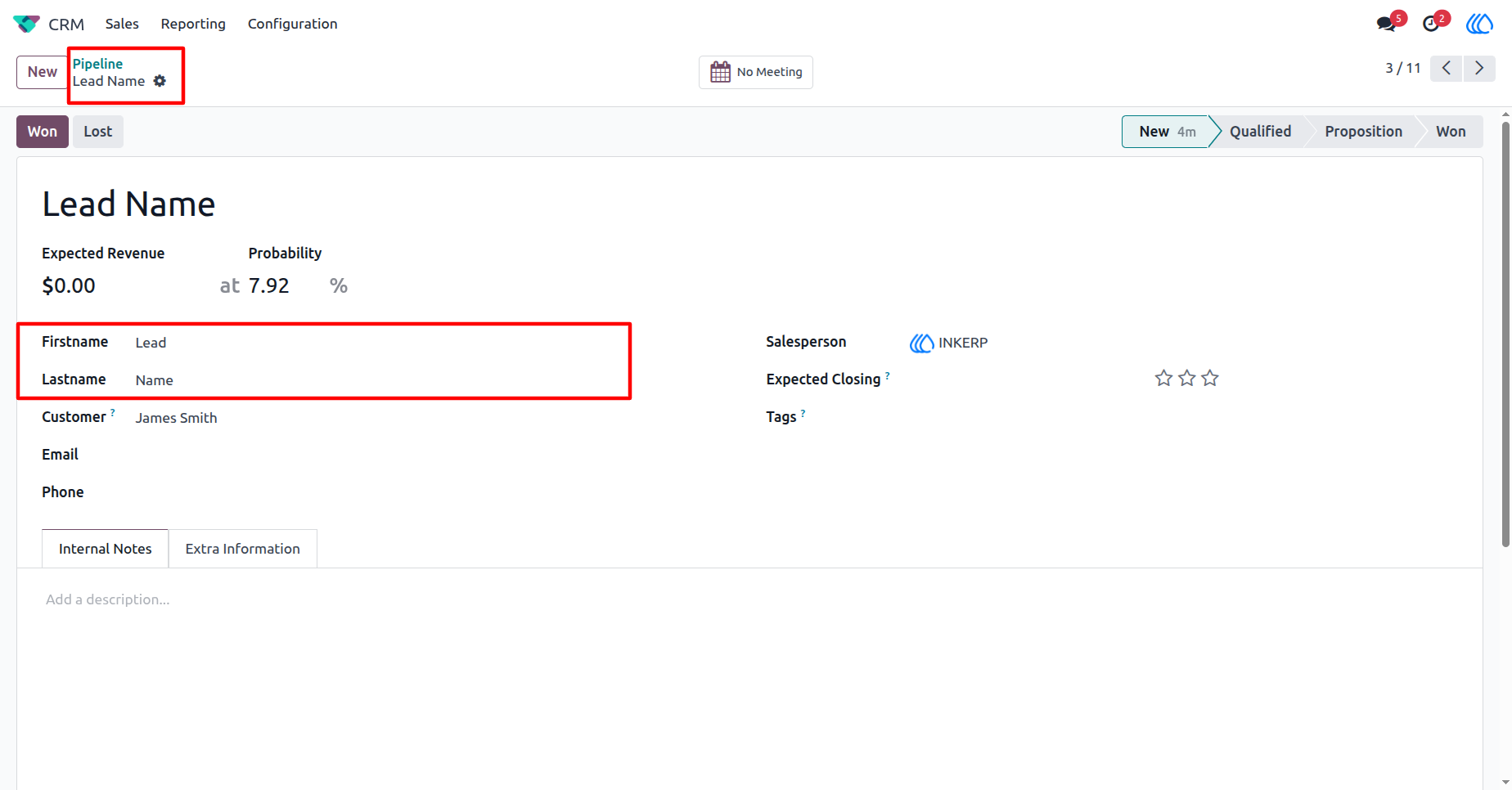Screen dimensions: 1512x790
Task: Set priority to one star
Action: click(x=1163, y=378)
